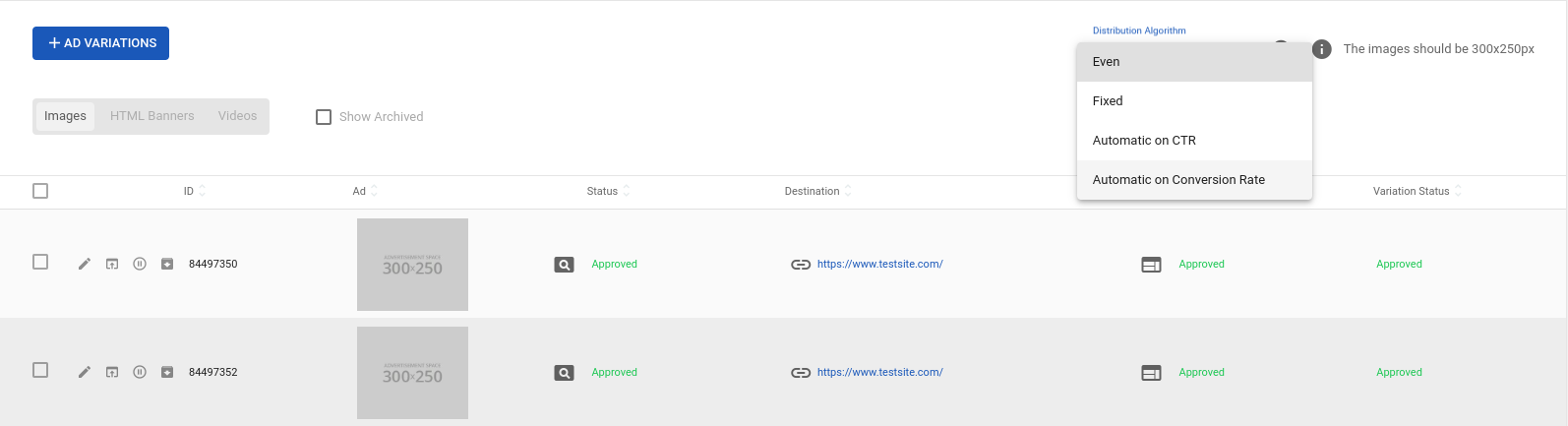This screenshot has height=426, width=1568.
Task: Select the 'Fixed' distribution option
Action: (x=1108, y=101)
